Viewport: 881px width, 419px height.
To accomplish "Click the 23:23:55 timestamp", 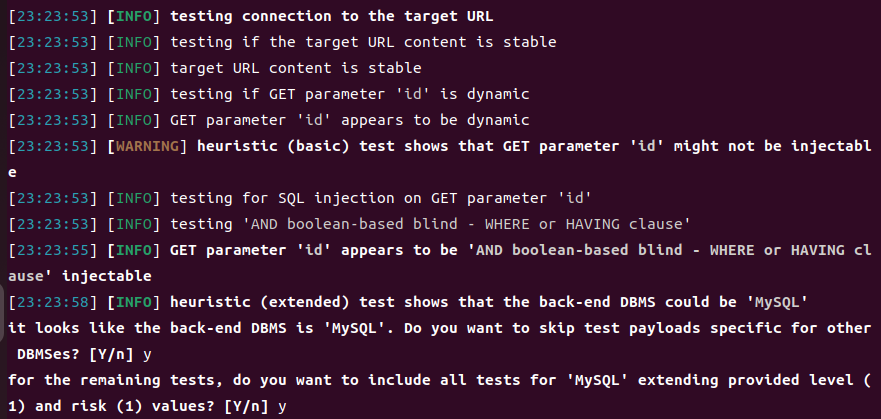I will click(50, 250).
